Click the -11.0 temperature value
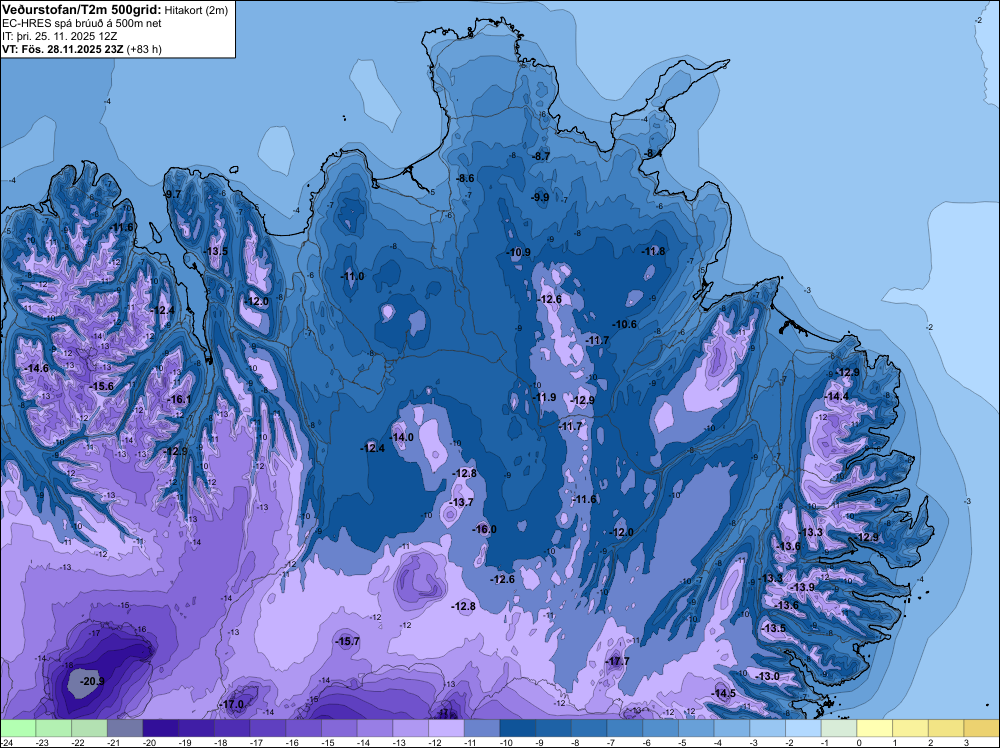Image resolution: width=1000 pixels, height=748 pixels. click(352, 276)
